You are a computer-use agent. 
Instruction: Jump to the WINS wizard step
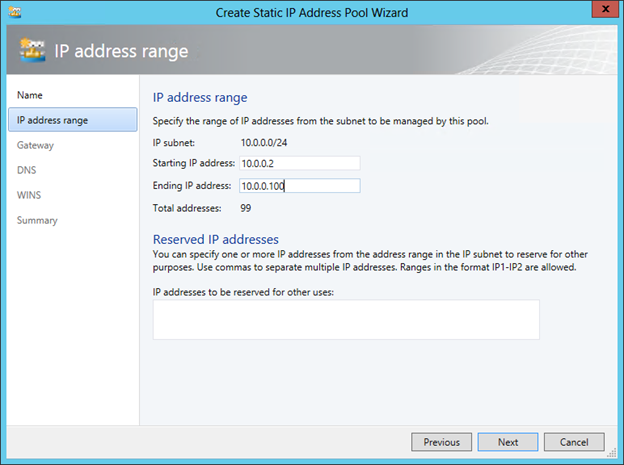(x=29, y=195)
